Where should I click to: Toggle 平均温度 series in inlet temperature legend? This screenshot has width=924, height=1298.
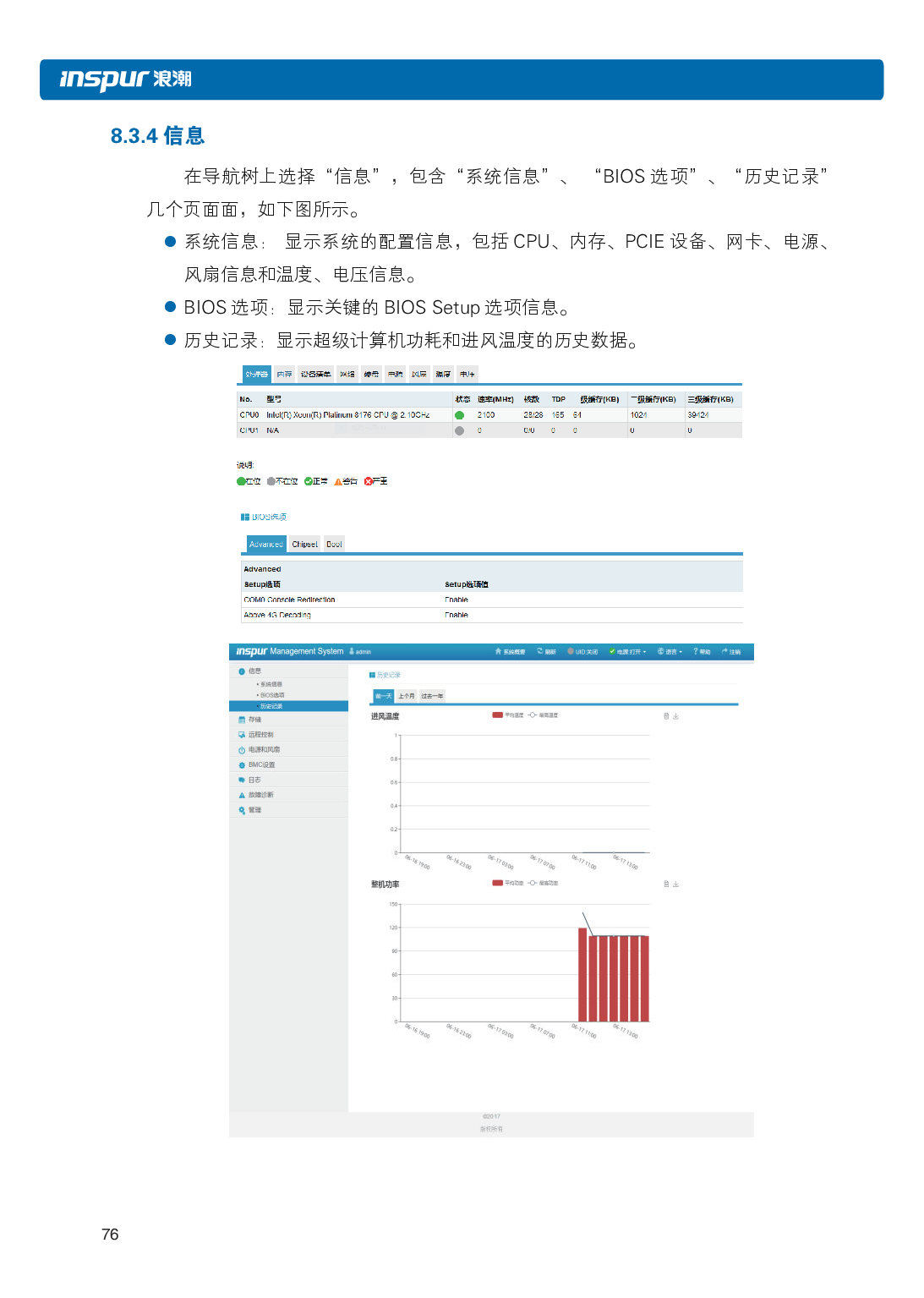[508, 715]
